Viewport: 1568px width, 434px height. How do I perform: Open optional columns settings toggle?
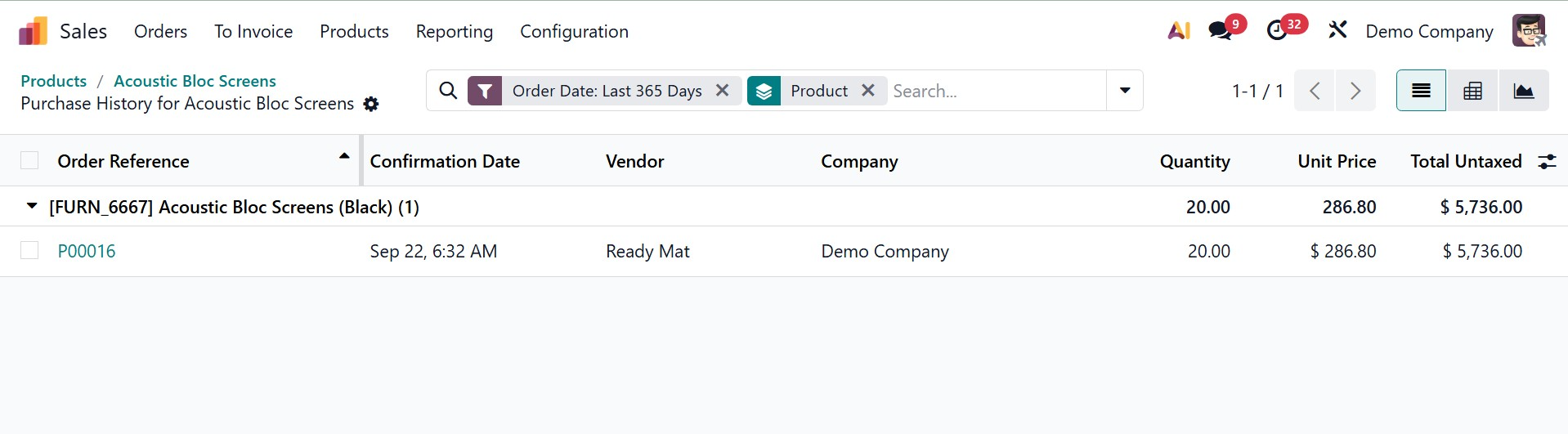click(x=1547, y=162)
